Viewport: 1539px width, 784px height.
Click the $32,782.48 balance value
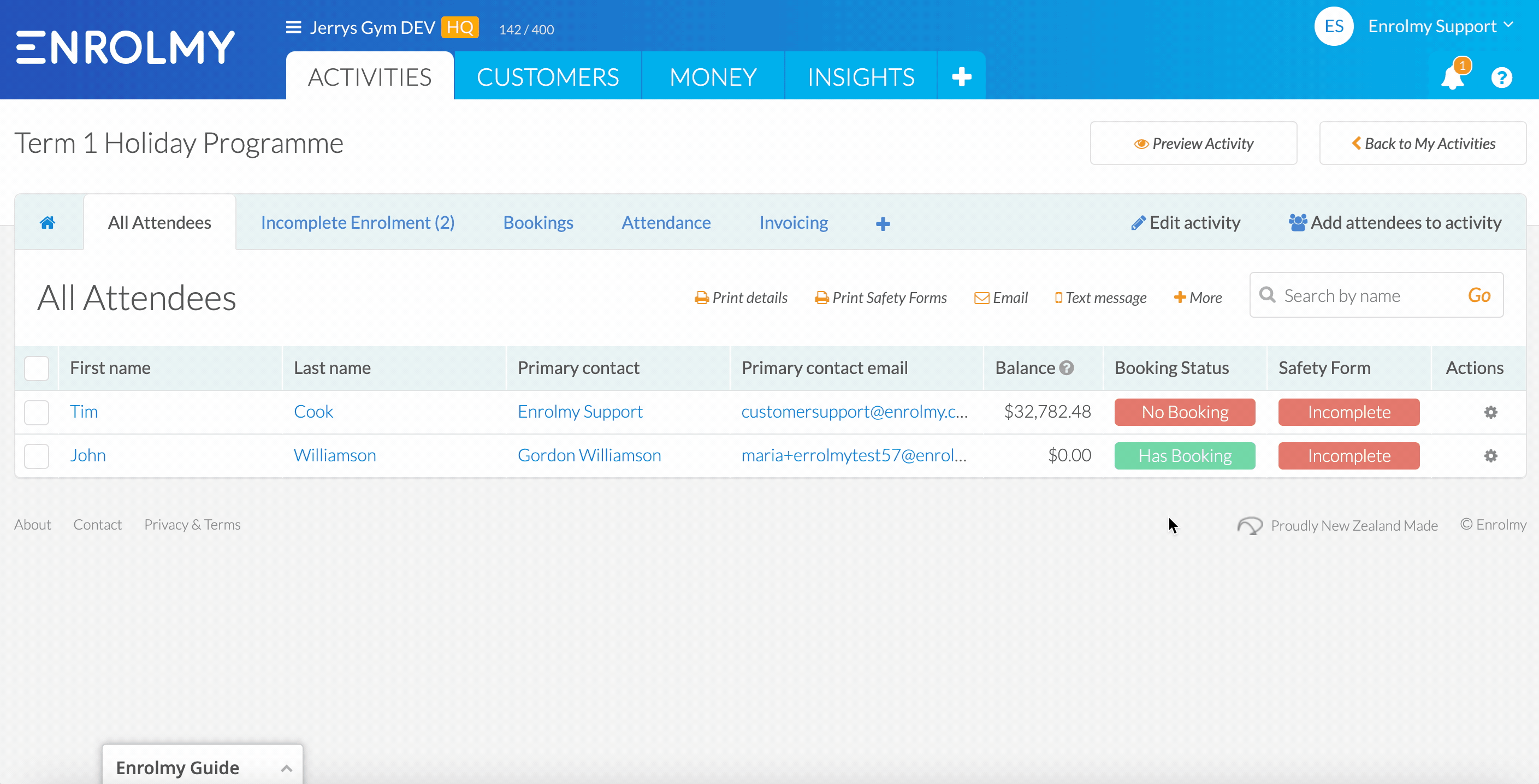(1047, 412)
